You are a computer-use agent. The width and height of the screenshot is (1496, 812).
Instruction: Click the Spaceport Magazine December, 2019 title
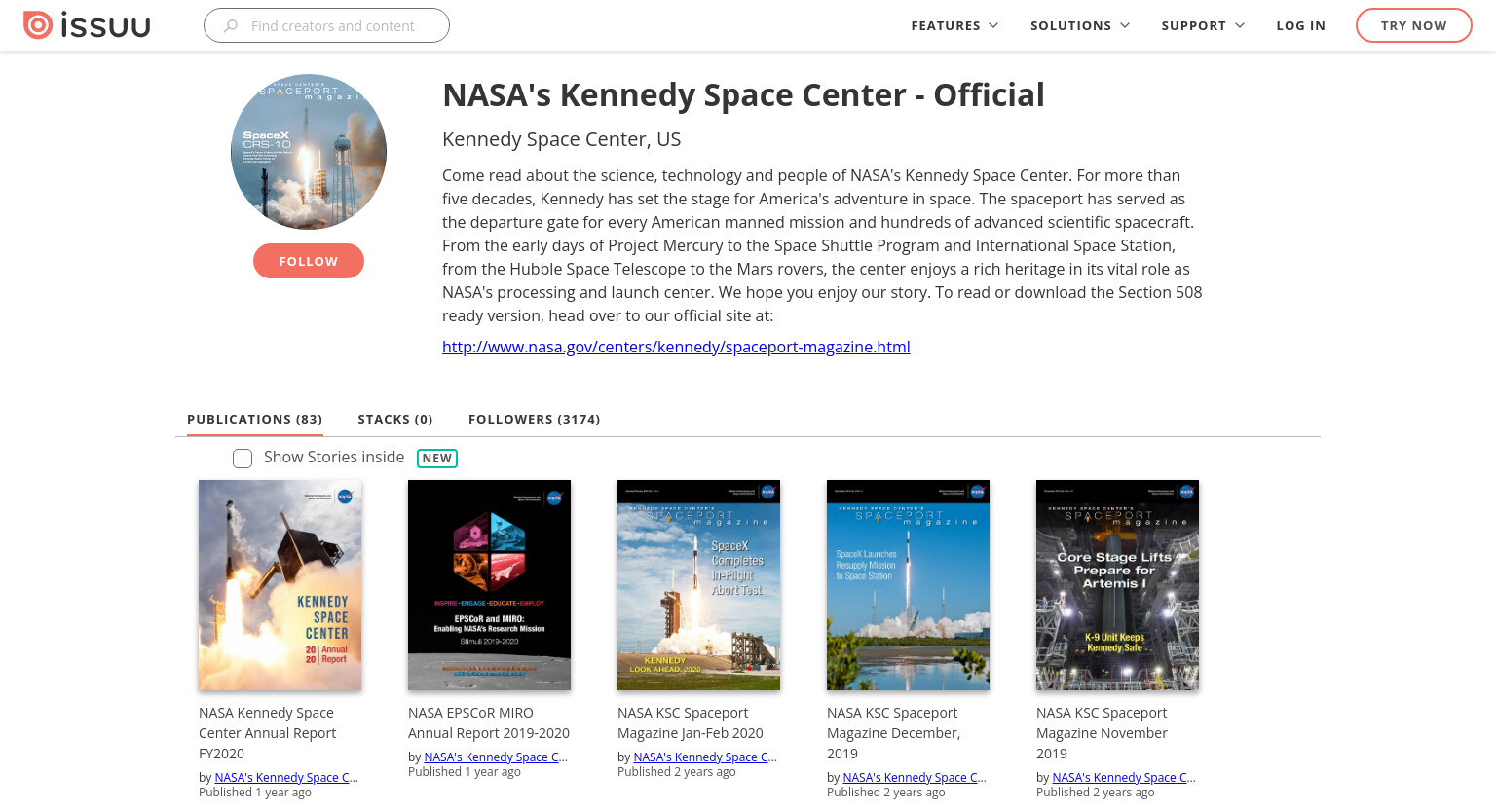coord(893,733)
